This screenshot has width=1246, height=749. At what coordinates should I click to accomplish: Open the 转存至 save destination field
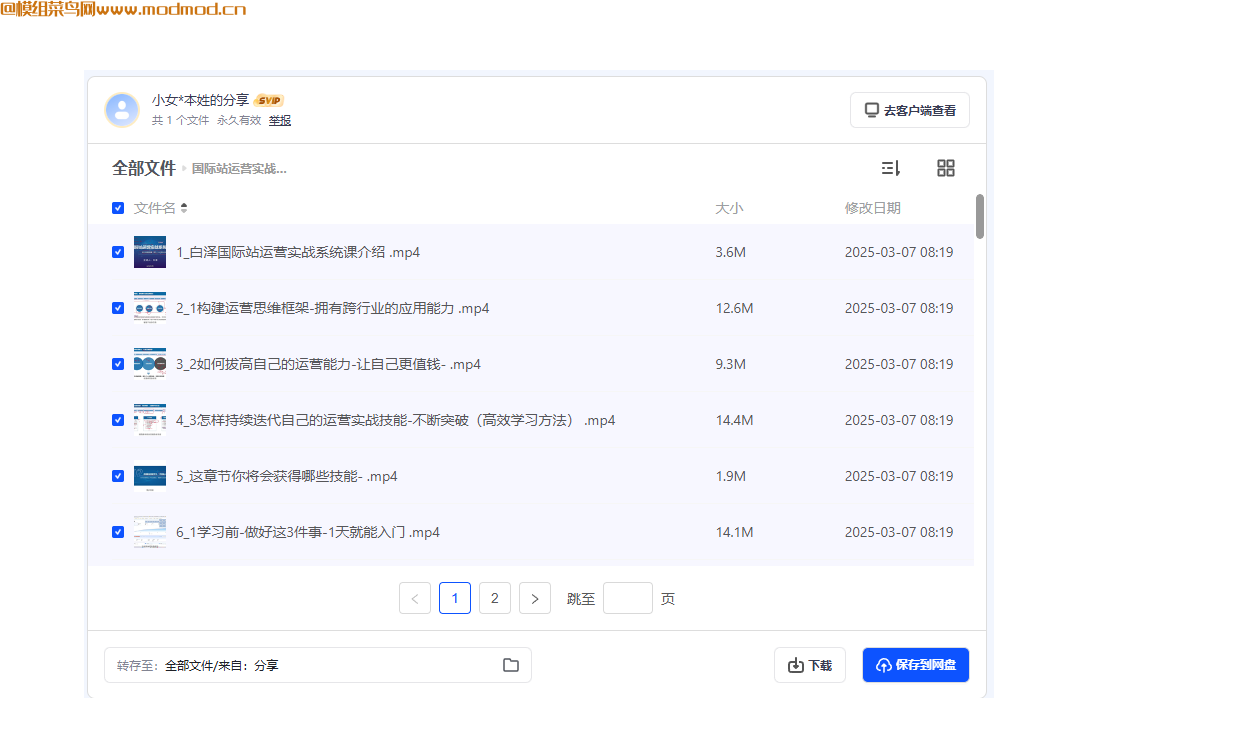point(318,665)
